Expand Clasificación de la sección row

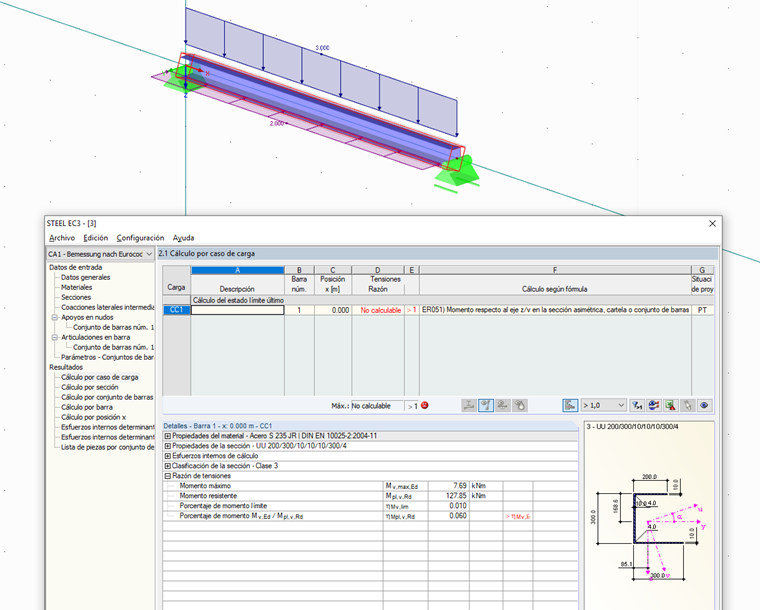[168, 466]
